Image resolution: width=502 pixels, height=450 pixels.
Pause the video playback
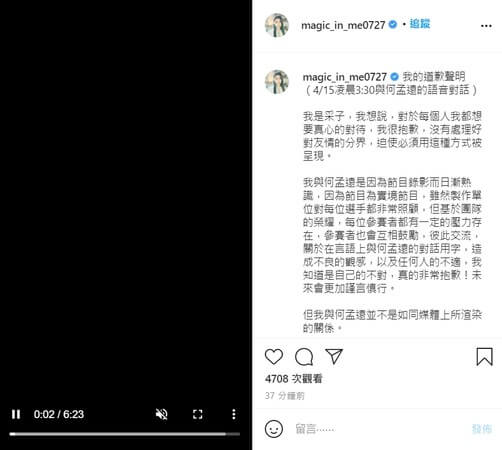[x=16, y=414]
